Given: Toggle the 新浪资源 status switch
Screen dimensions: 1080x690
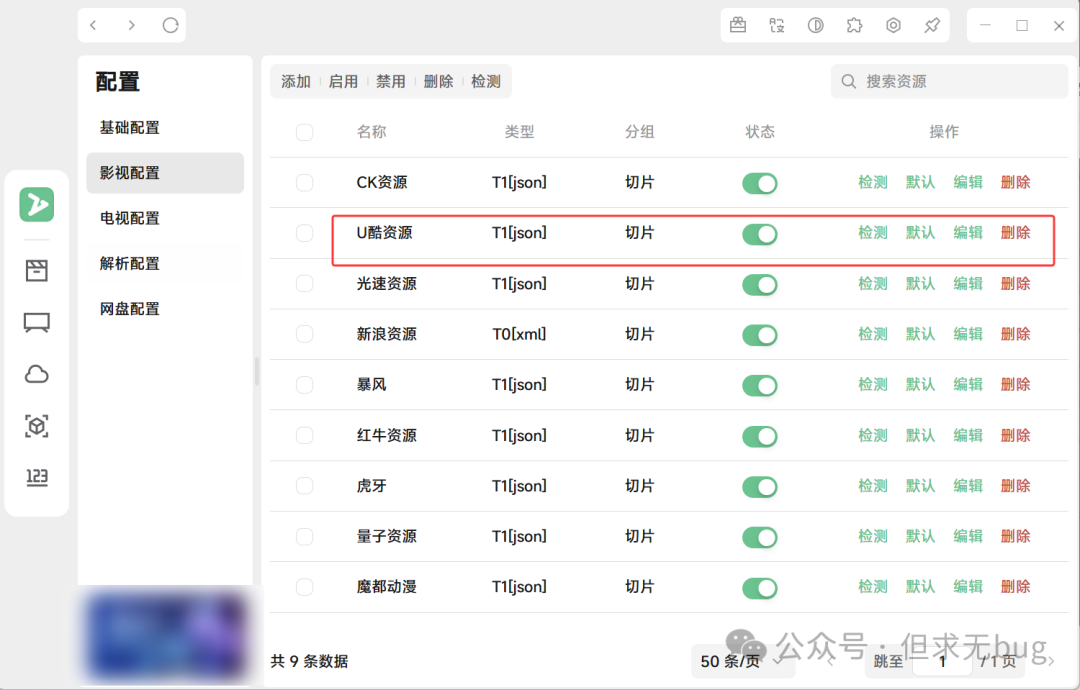Looking at the screenshot, I should (x=759, y=335).
